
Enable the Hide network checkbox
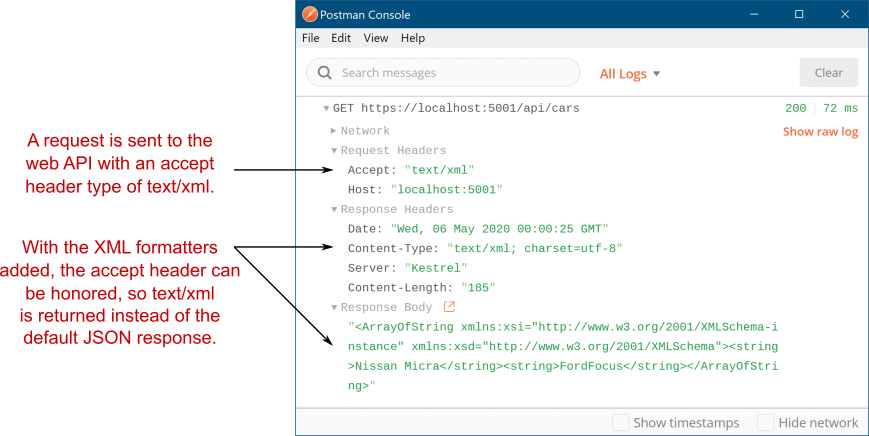765,423
